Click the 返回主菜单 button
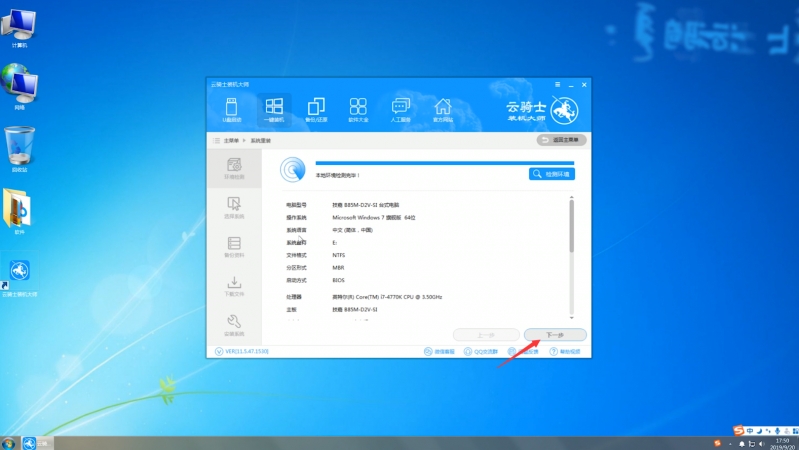 pyautogui.click(x=561, y=140)
